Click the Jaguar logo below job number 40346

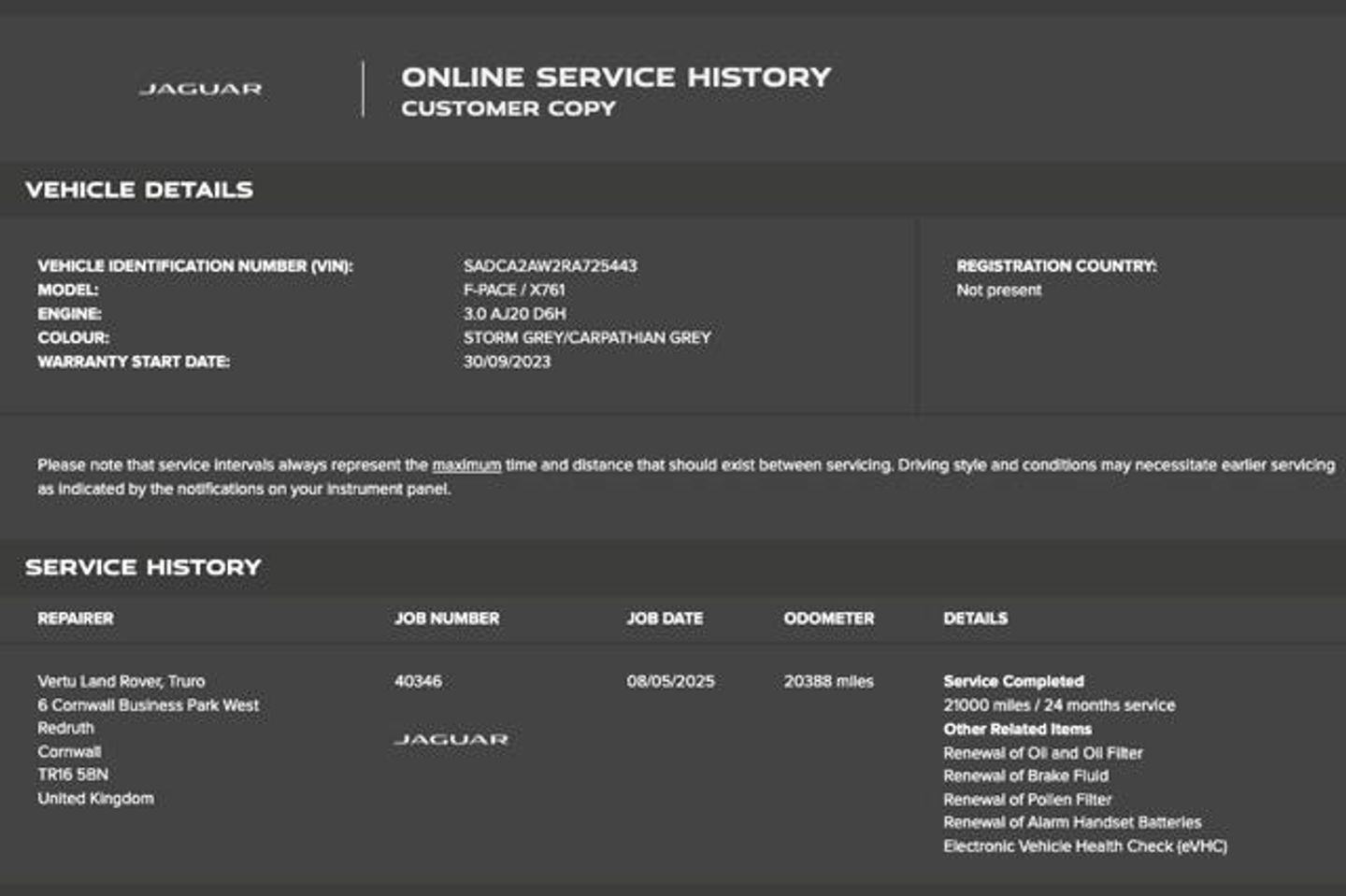451,739
